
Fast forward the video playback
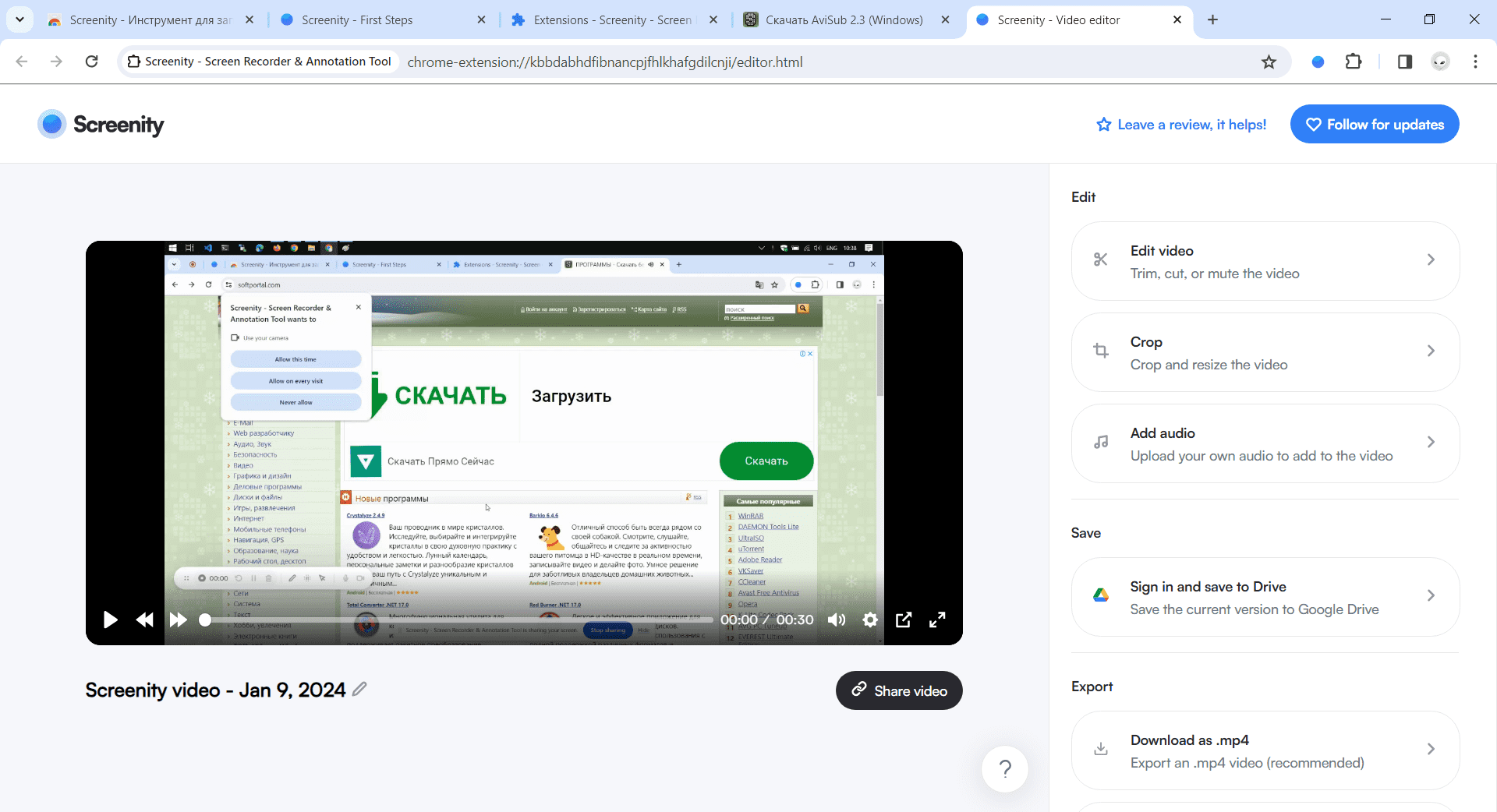179,620
